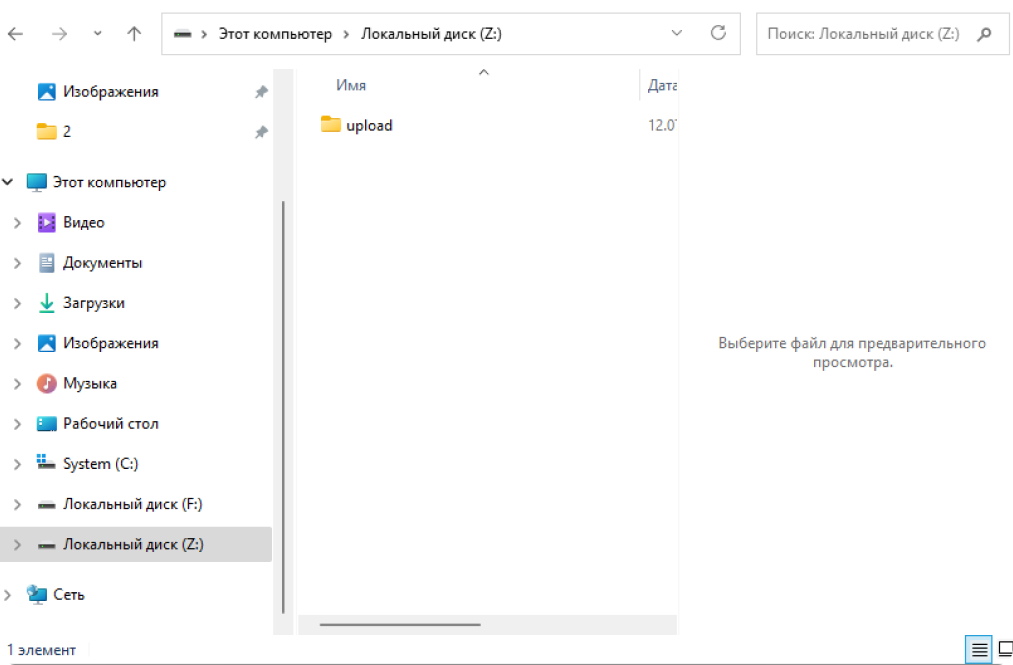Screen dimensions: 1013x665
Task: Click the horizontal scrollbar in file list
Action: pos(400,625)
